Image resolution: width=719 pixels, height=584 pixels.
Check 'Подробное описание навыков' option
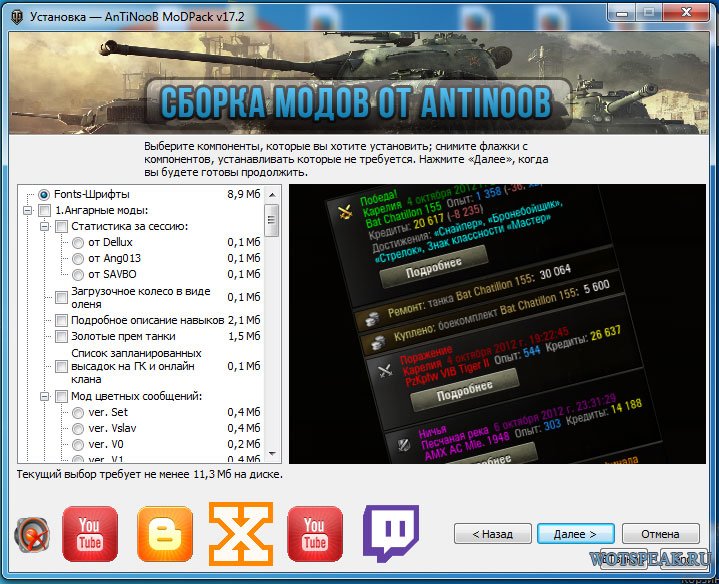click(x=62, y=320)
